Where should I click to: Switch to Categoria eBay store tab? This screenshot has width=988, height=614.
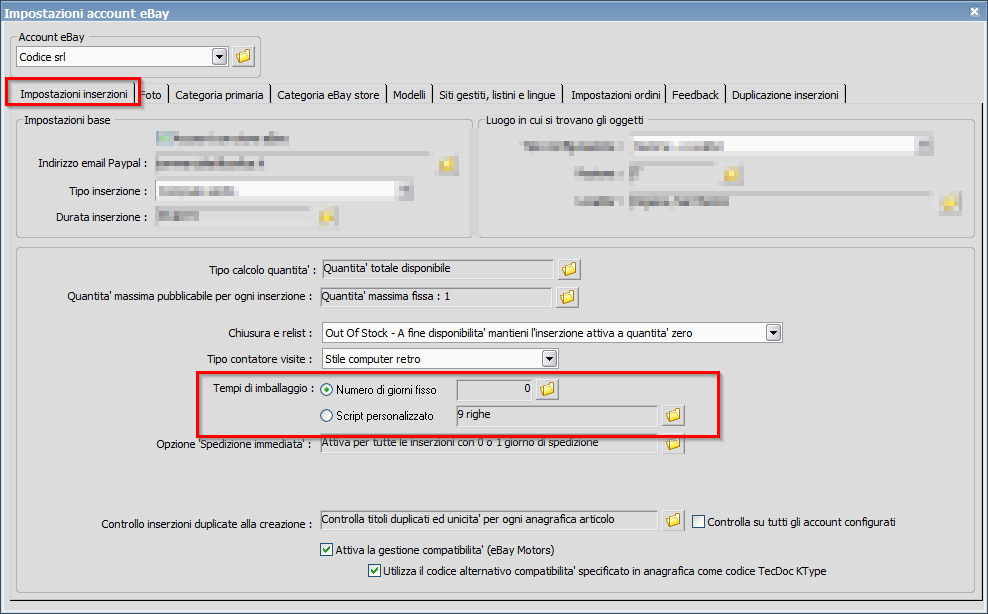click(328, 95)
